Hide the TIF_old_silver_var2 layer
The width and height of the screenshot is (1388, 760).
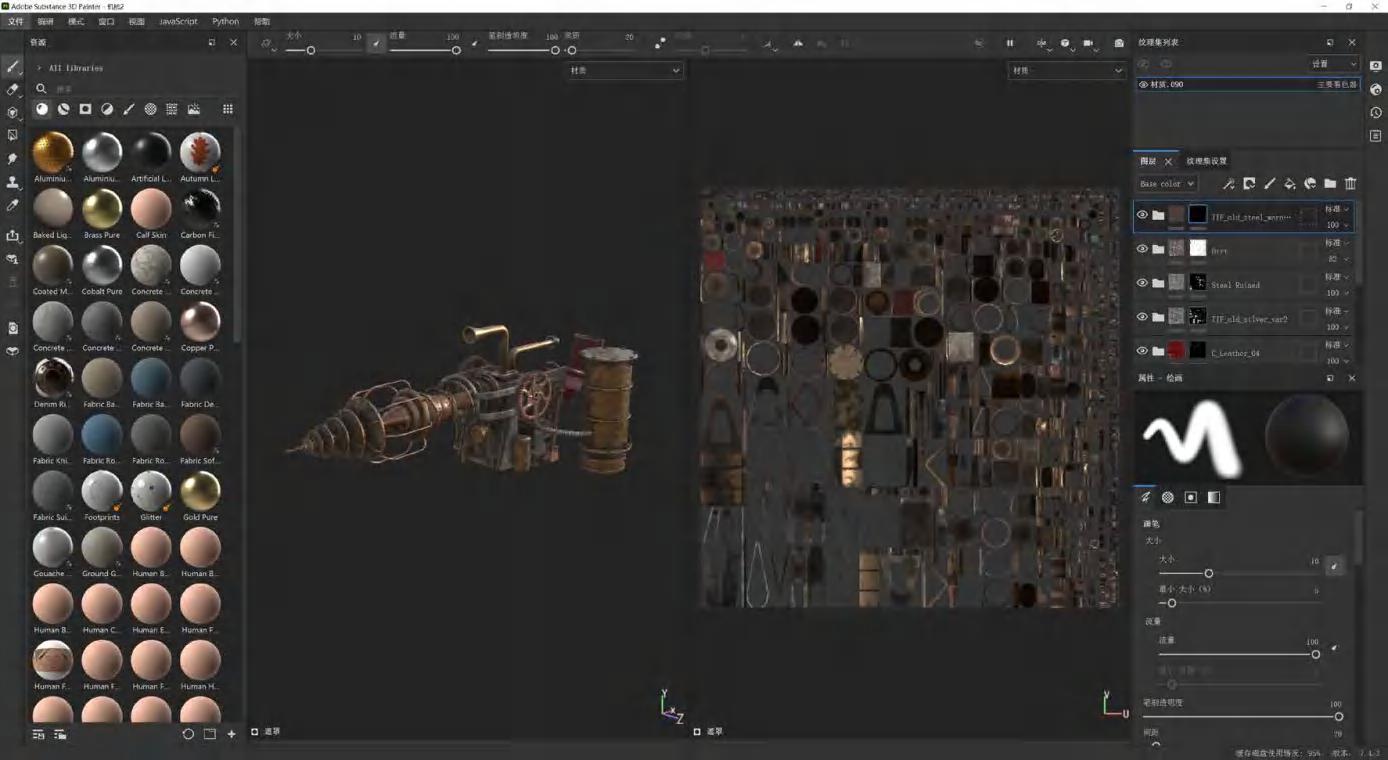1142,317
